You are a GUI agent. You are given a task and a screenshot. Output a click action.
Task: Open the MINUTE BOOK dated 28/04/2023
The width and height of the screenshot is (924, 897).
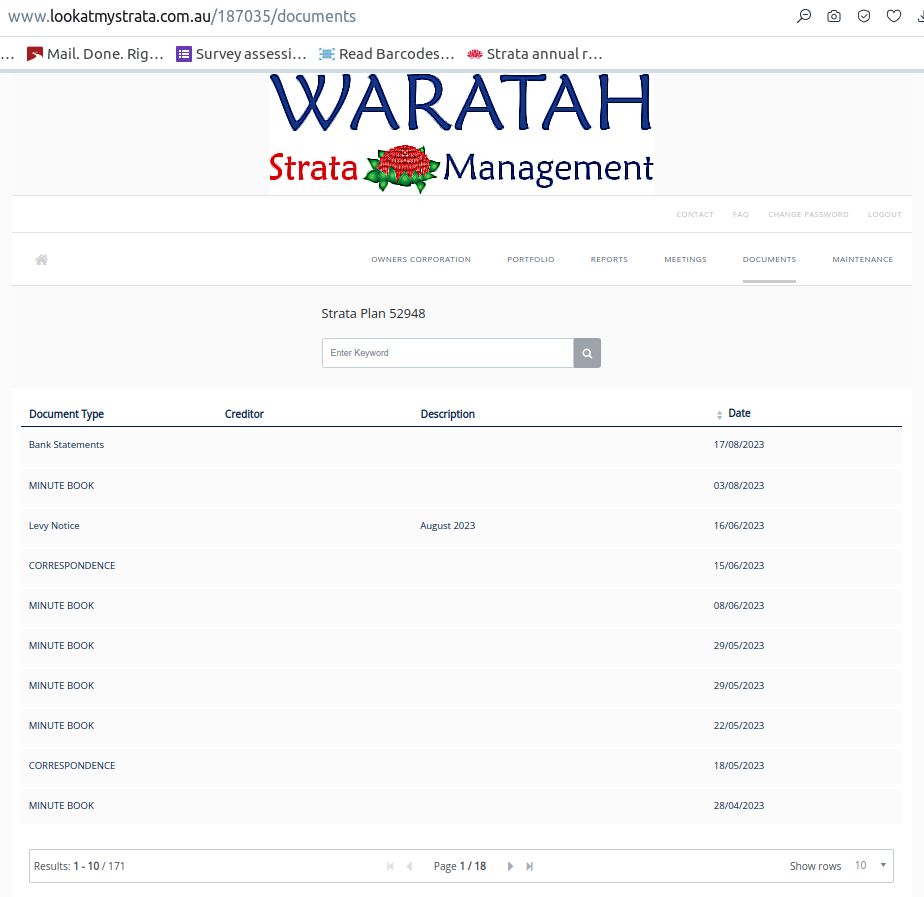point(461,806)
